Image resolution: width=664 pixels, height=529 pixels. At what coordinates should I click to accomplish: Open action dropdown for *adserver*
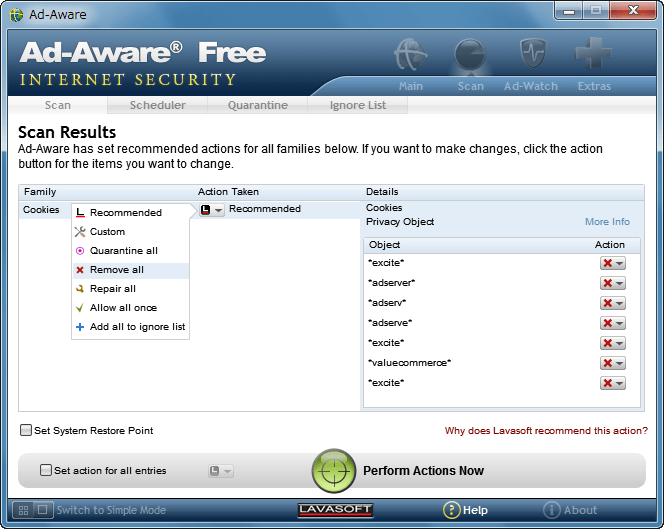click(612, 283)
